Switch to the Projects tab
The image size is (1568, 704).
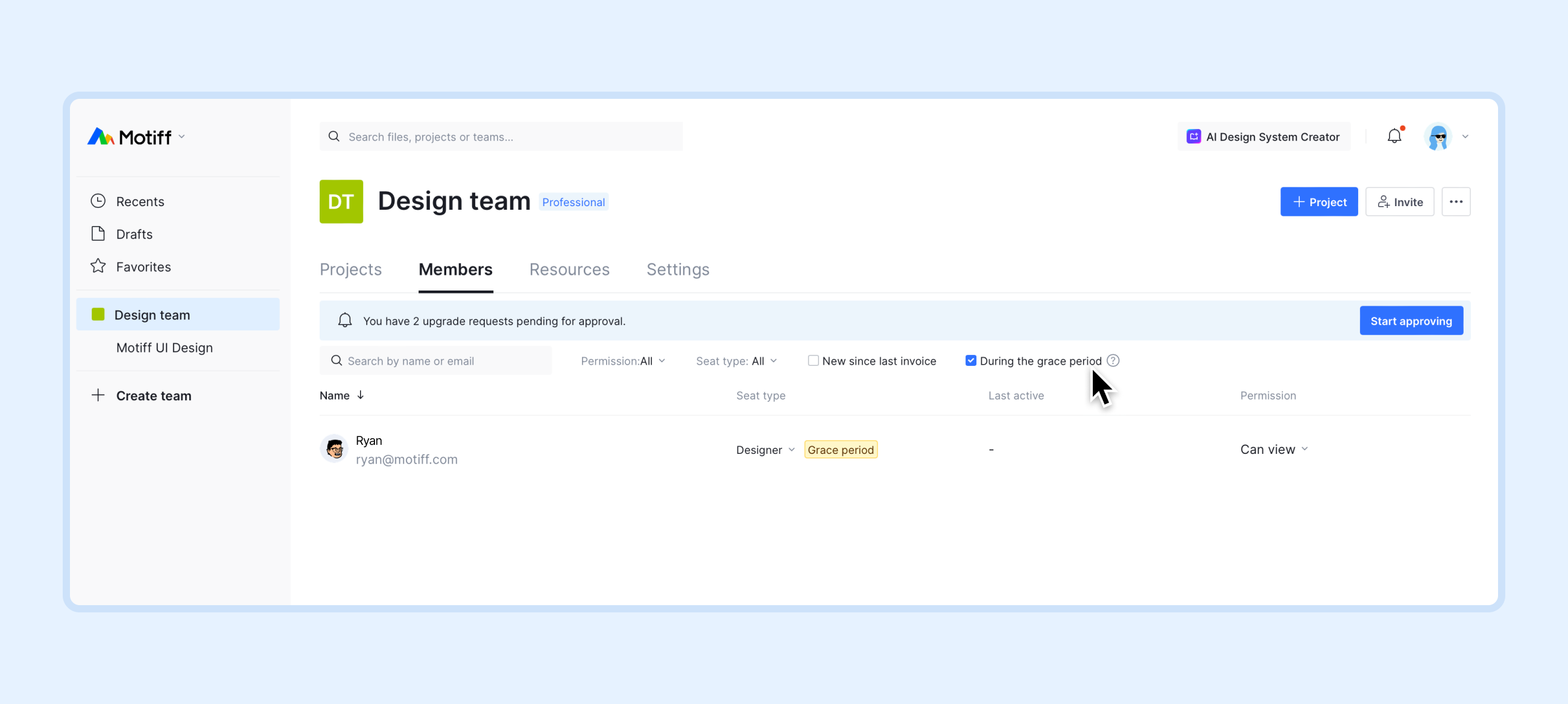pos(350,269)
